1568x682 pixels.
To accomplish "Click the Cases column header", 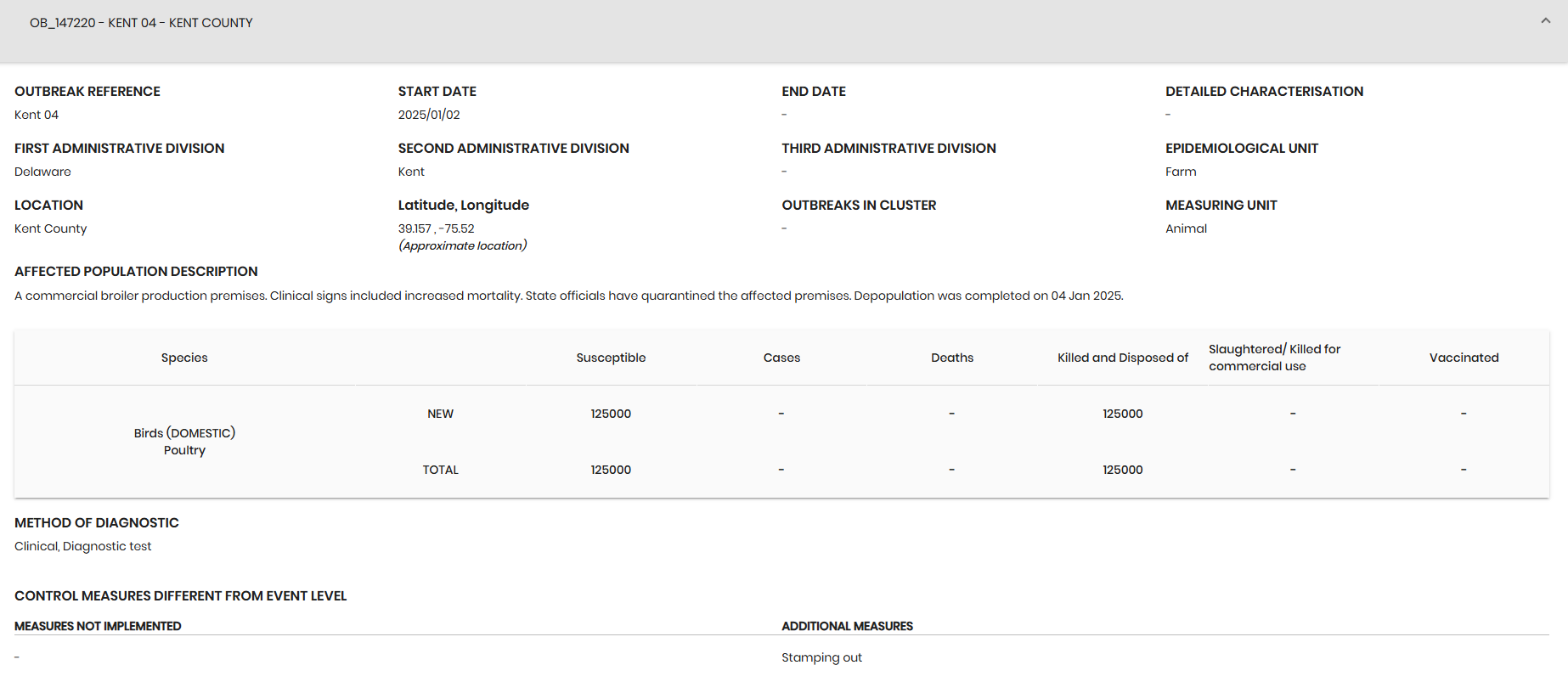I will click(x=781, y=358).
